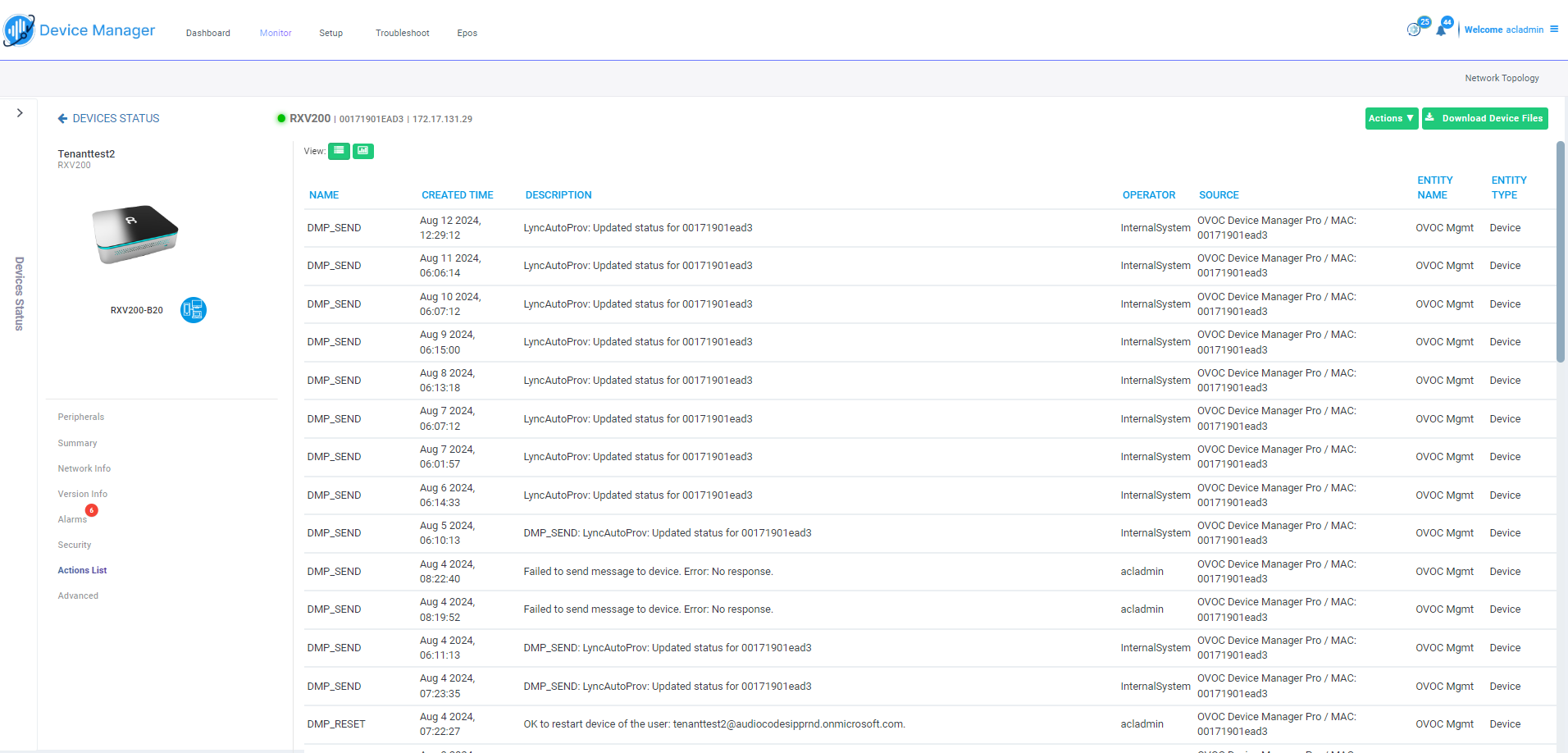
Task: Switch to list view icon
Action: [x=339, y=151]
